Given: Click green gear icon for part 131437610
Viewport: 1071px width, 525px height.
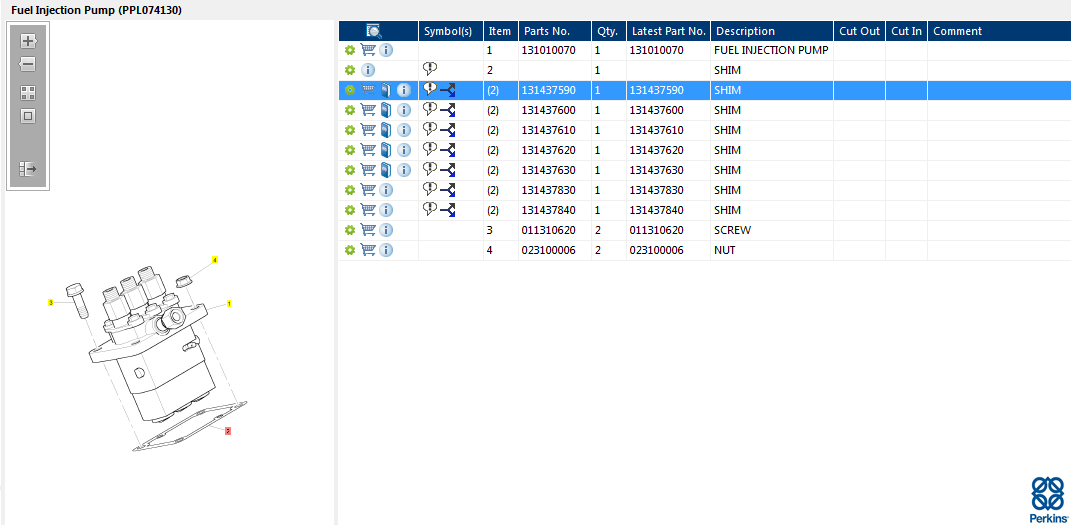Looking at the screenshot, I should click(350, 130).
